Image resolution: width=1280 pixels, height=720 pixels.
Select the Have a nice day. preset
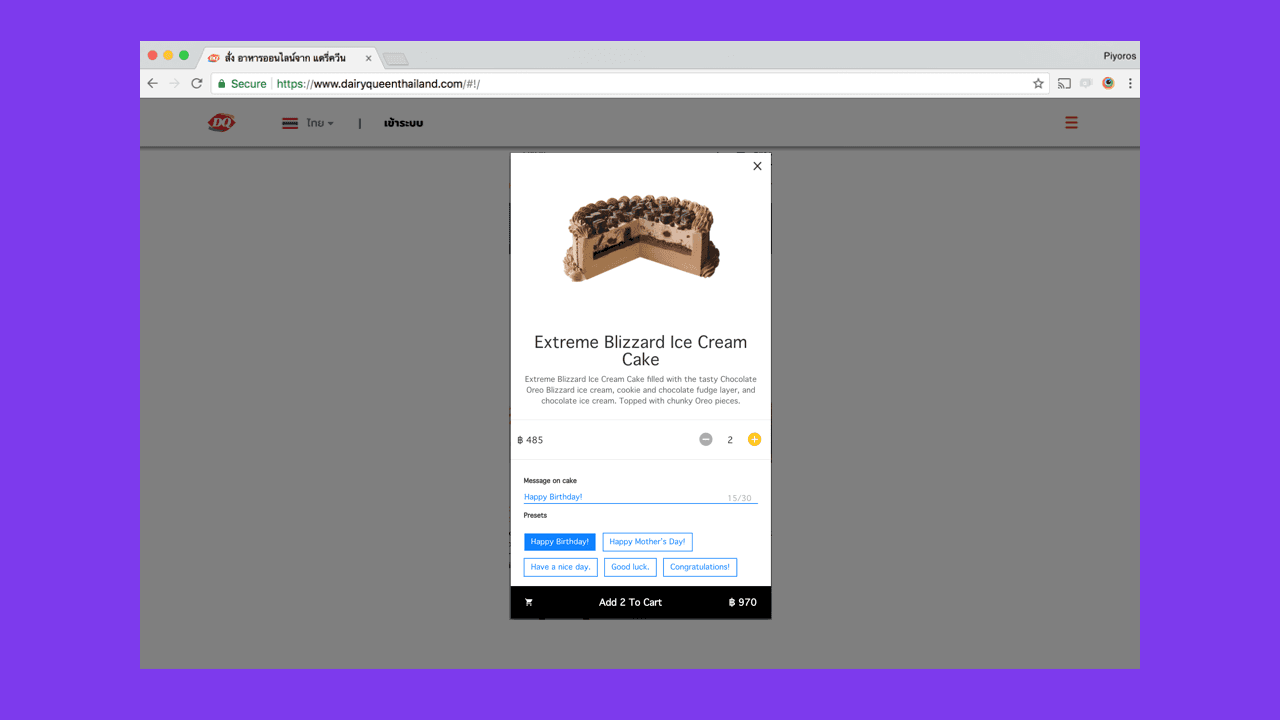pos(560,567)
